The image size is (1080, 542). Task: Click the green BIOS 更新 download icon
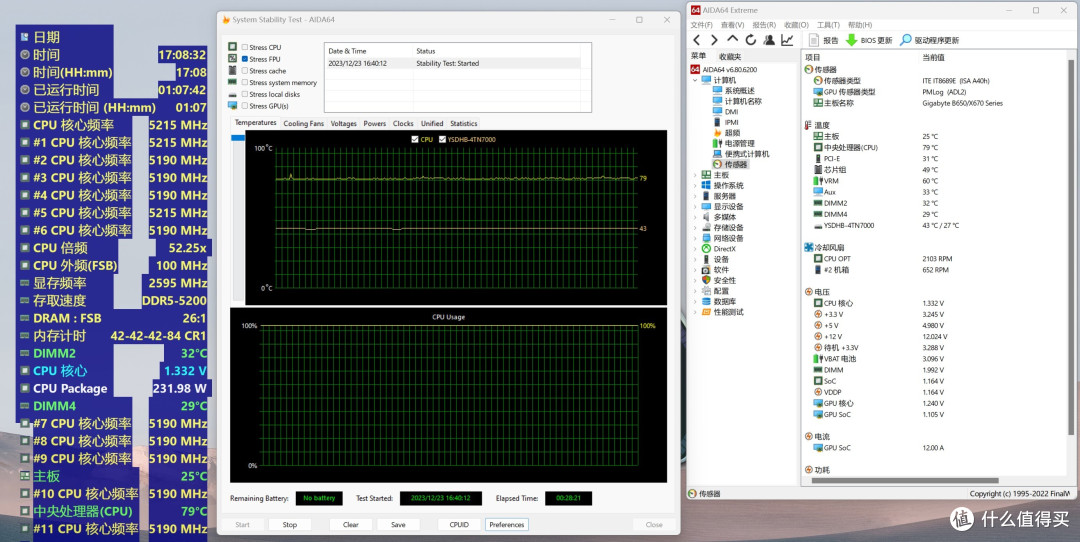(x=851, y=40)
